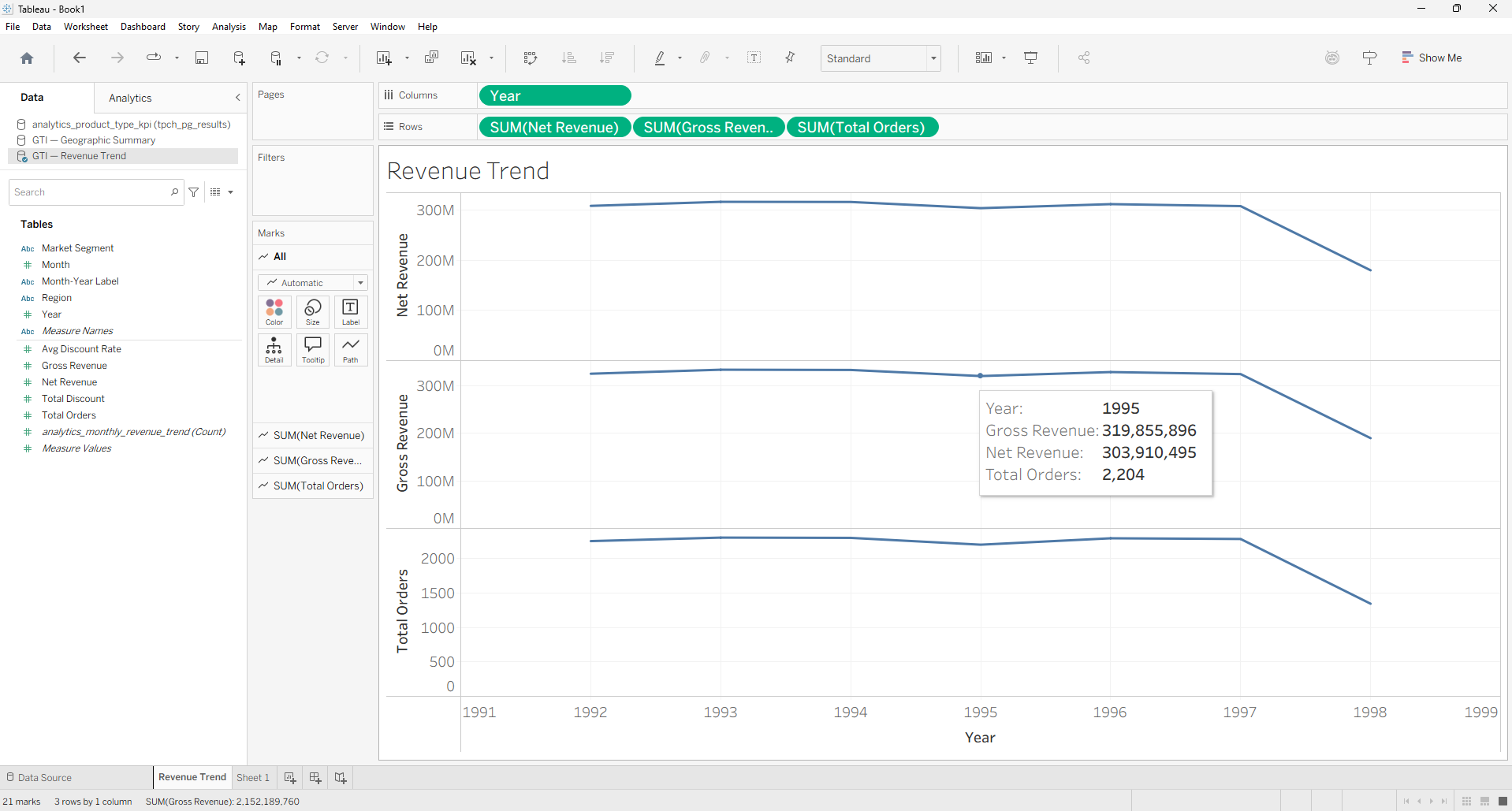Open the Worksheet menu
The height and width of the screenshot is (811, 1512).
pos(86,27)
